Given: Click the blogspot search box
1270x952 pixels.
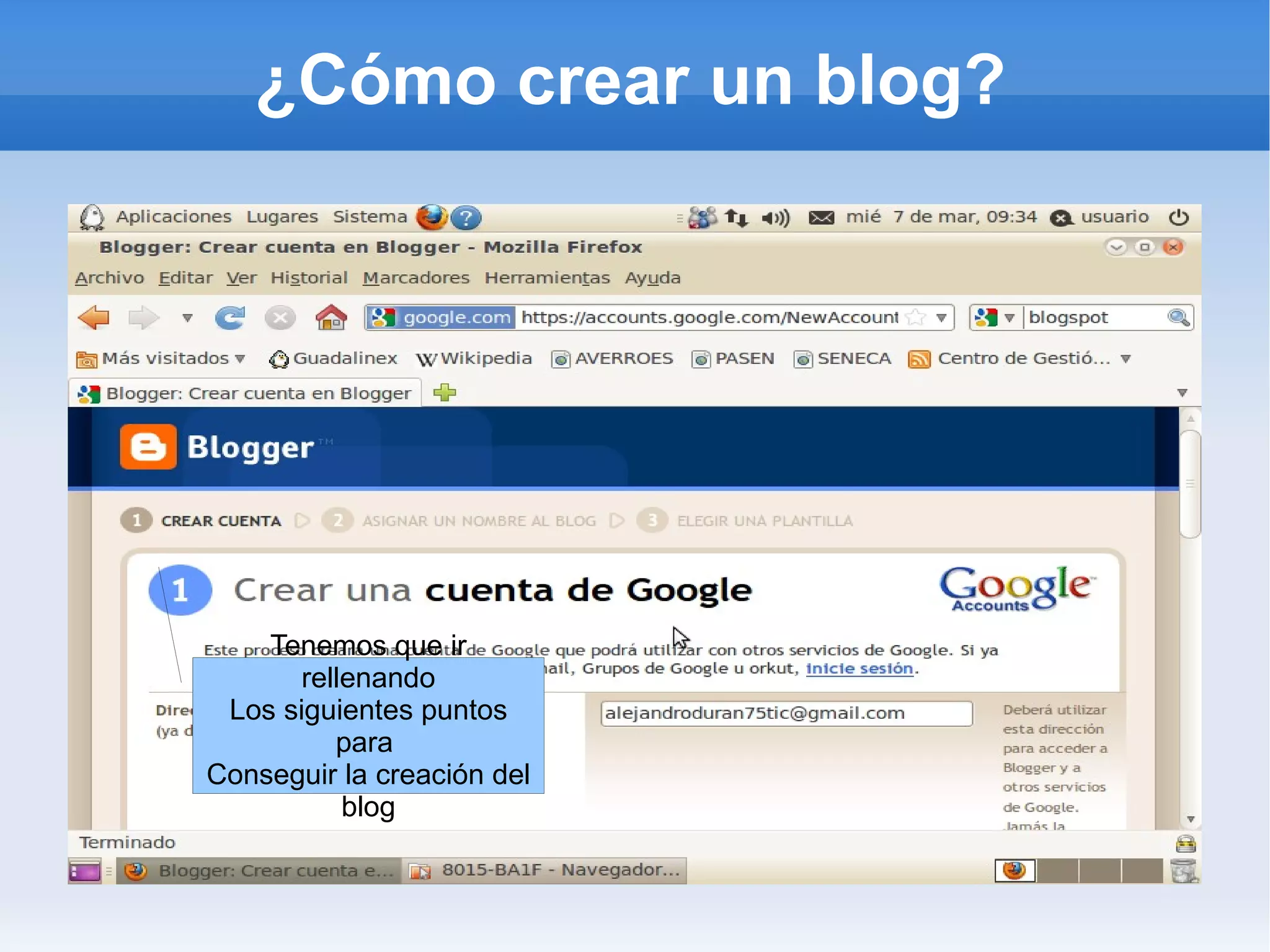Looking at the screenshot, I should coord(1095,318).
